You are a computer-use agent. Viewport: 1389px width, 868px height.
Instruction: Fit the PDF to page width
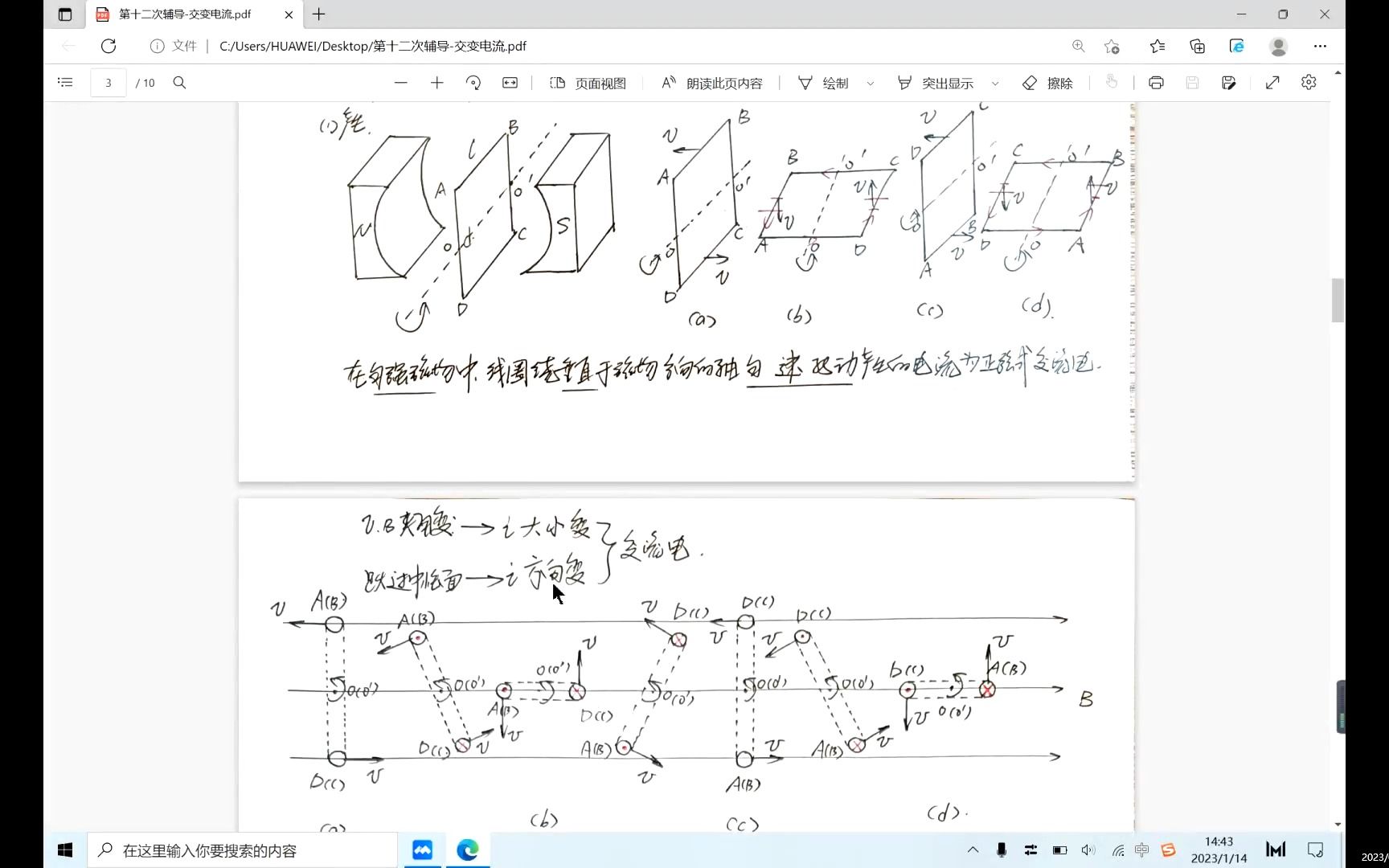[510, 83]
